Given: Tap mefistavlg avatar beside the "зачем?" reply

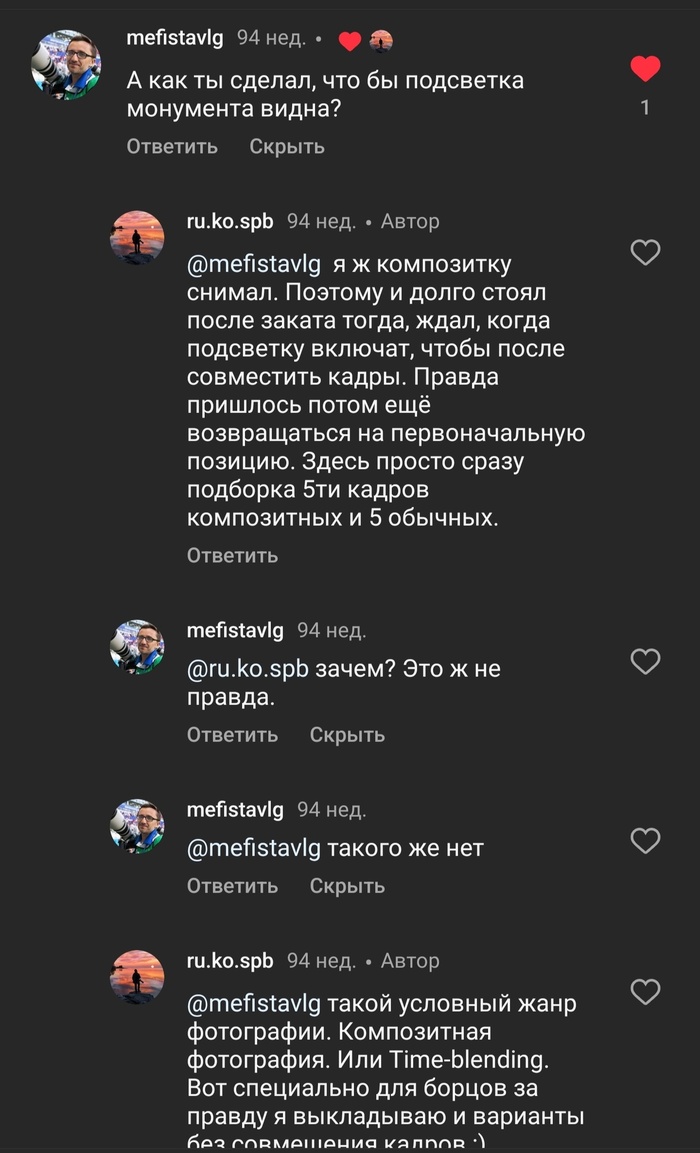Looking at the screenshot, I should (137, 647).
